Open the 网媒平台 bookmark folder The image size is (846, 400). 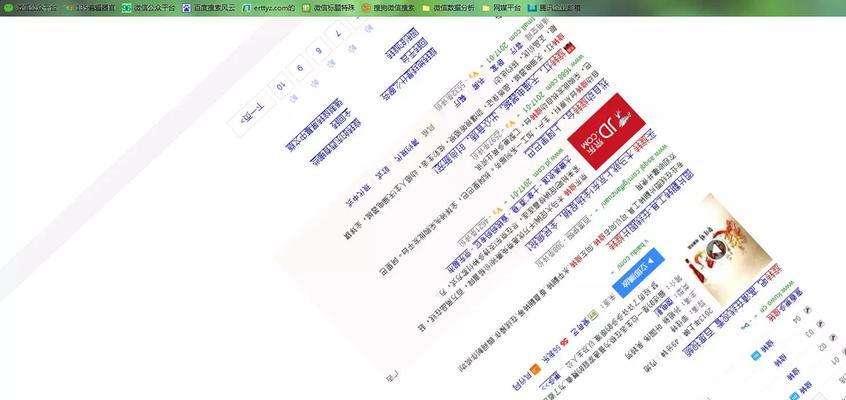click(501, 8)
